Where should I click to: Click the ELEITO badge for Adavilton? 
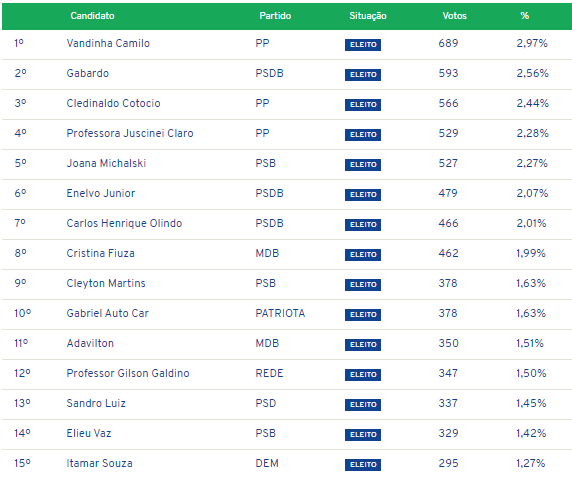pyautogui.click(x=363, y=344)
